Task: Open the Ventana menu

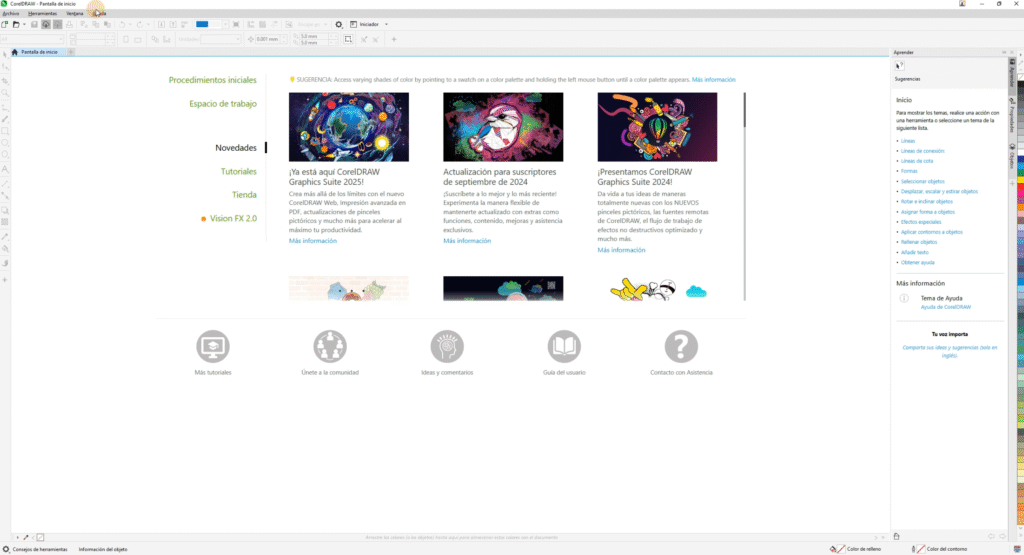Action: (74, 13)
